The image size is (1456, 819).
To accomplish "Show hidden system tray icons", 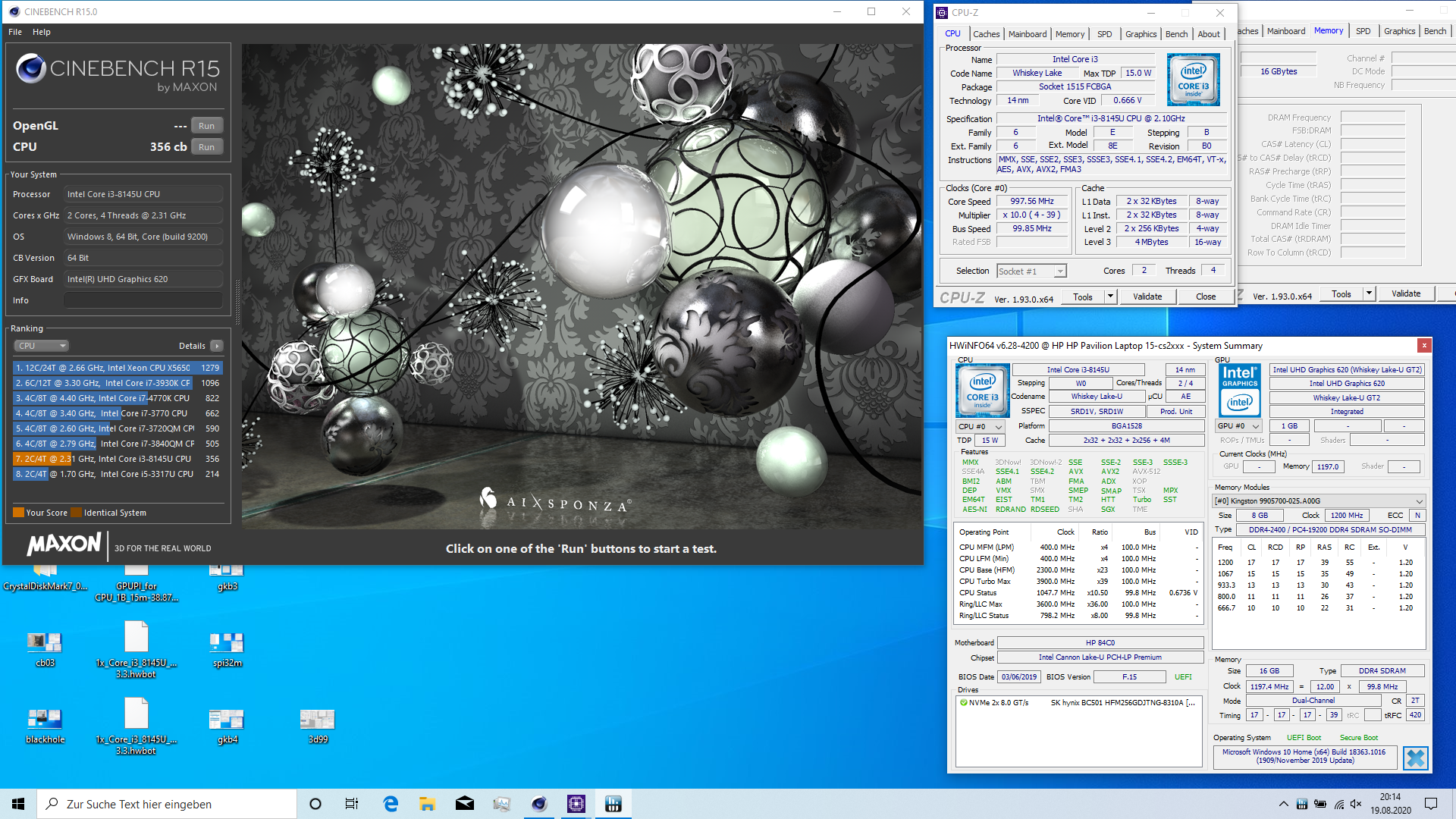I will click(1283, 804).
